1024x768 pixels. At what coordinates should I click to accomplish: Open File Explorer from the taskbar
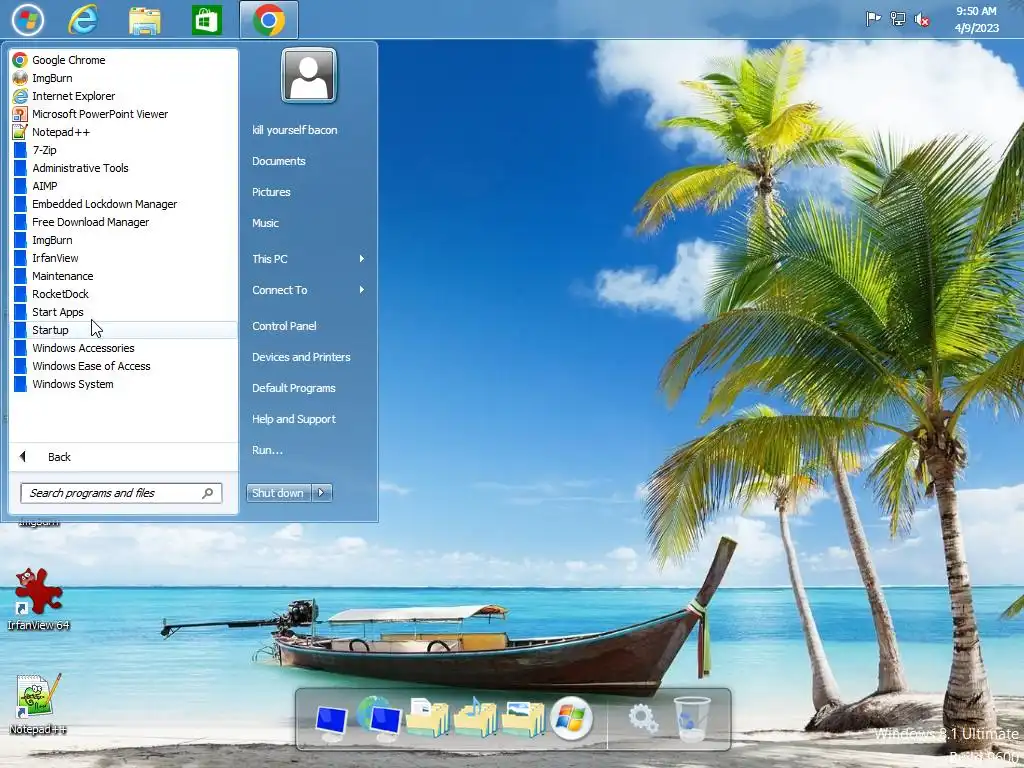[144, 20]
